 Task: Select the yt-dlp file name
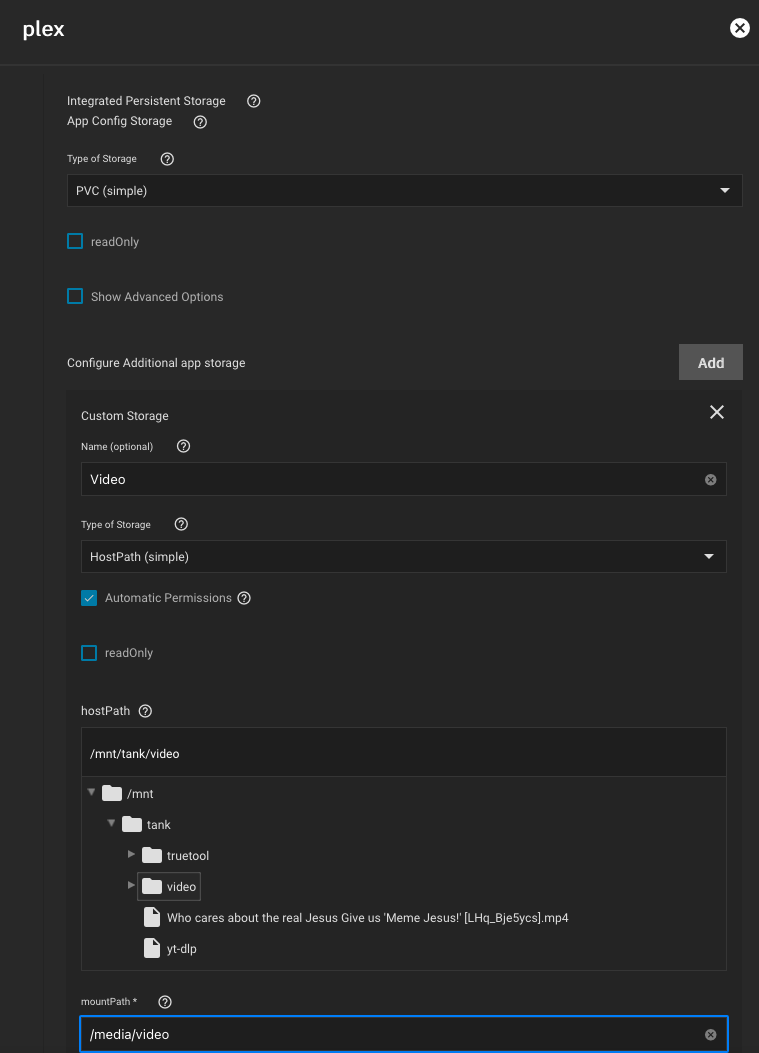tap(181, 950)
